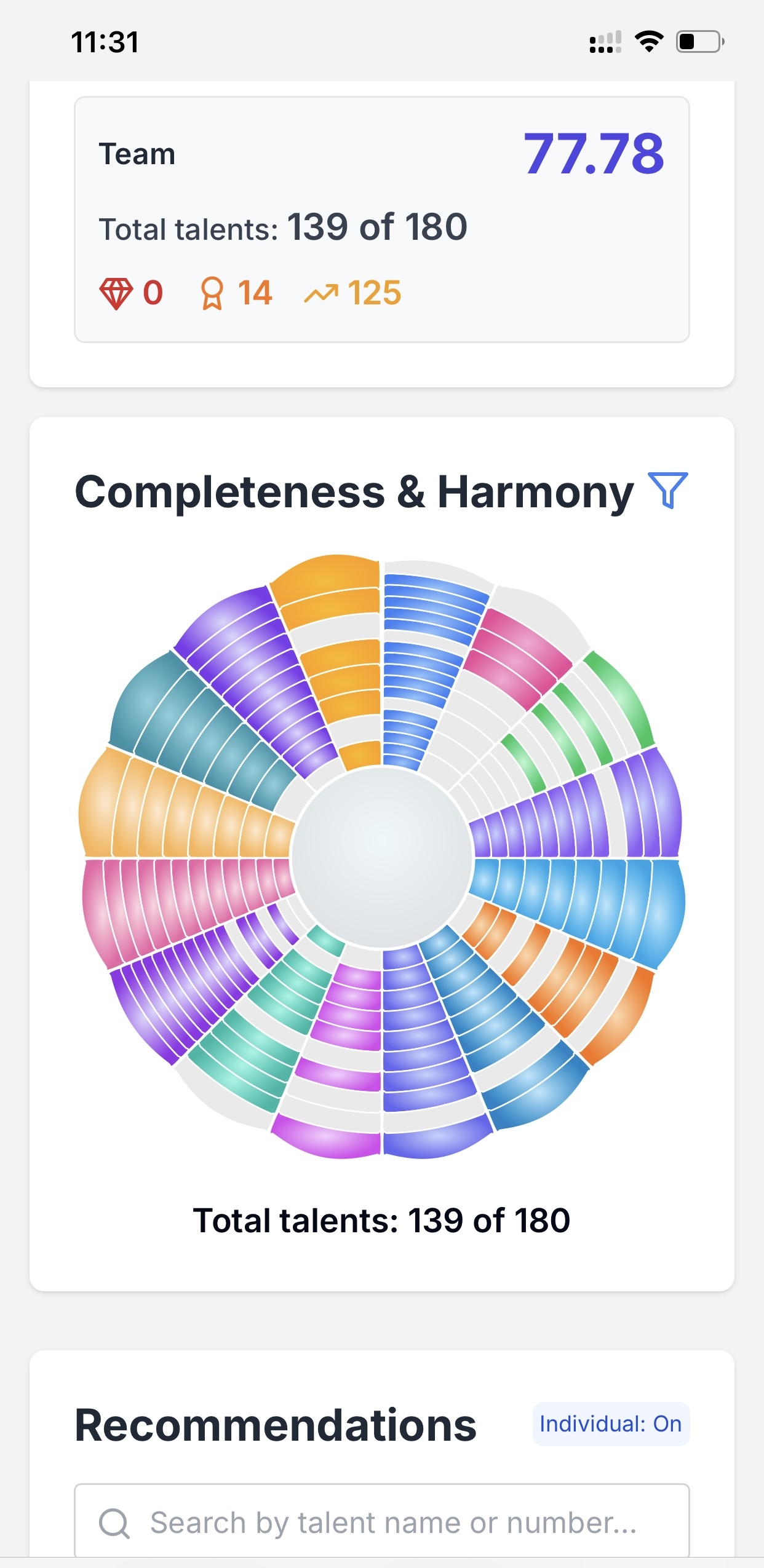This screenshot has width=764, height=1568.
Task: Tap the Wi-Fi icon in status bar
Action: click(x=648, y=42)
